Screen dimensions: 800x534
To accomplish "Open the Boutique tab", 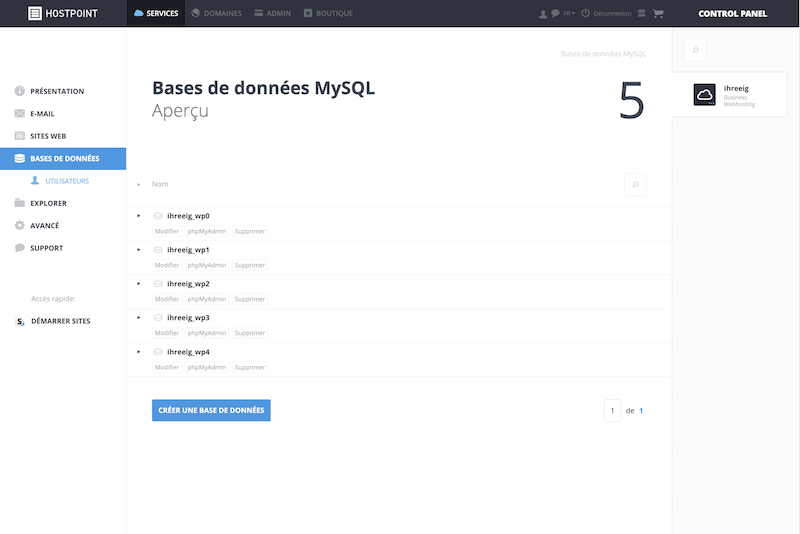I will (328, 13).
